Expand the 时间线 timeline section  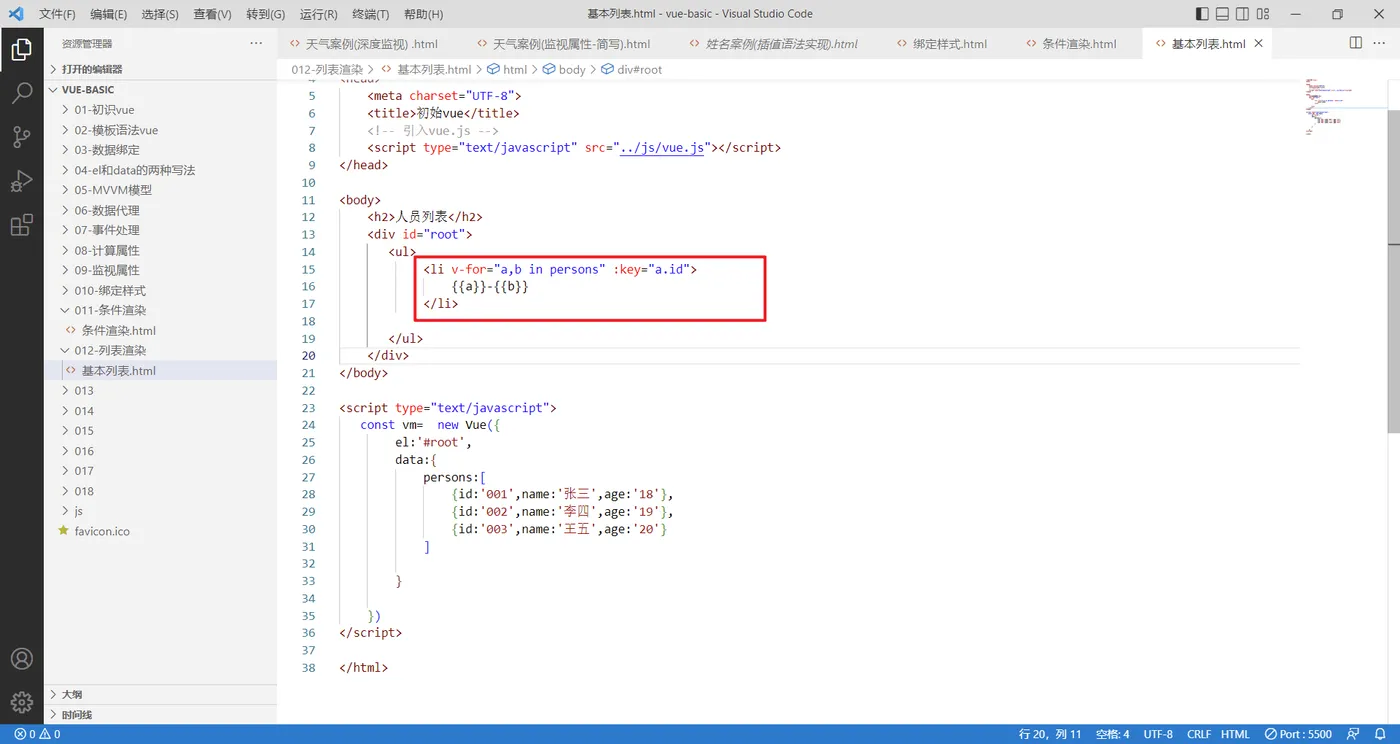point(160,715)
